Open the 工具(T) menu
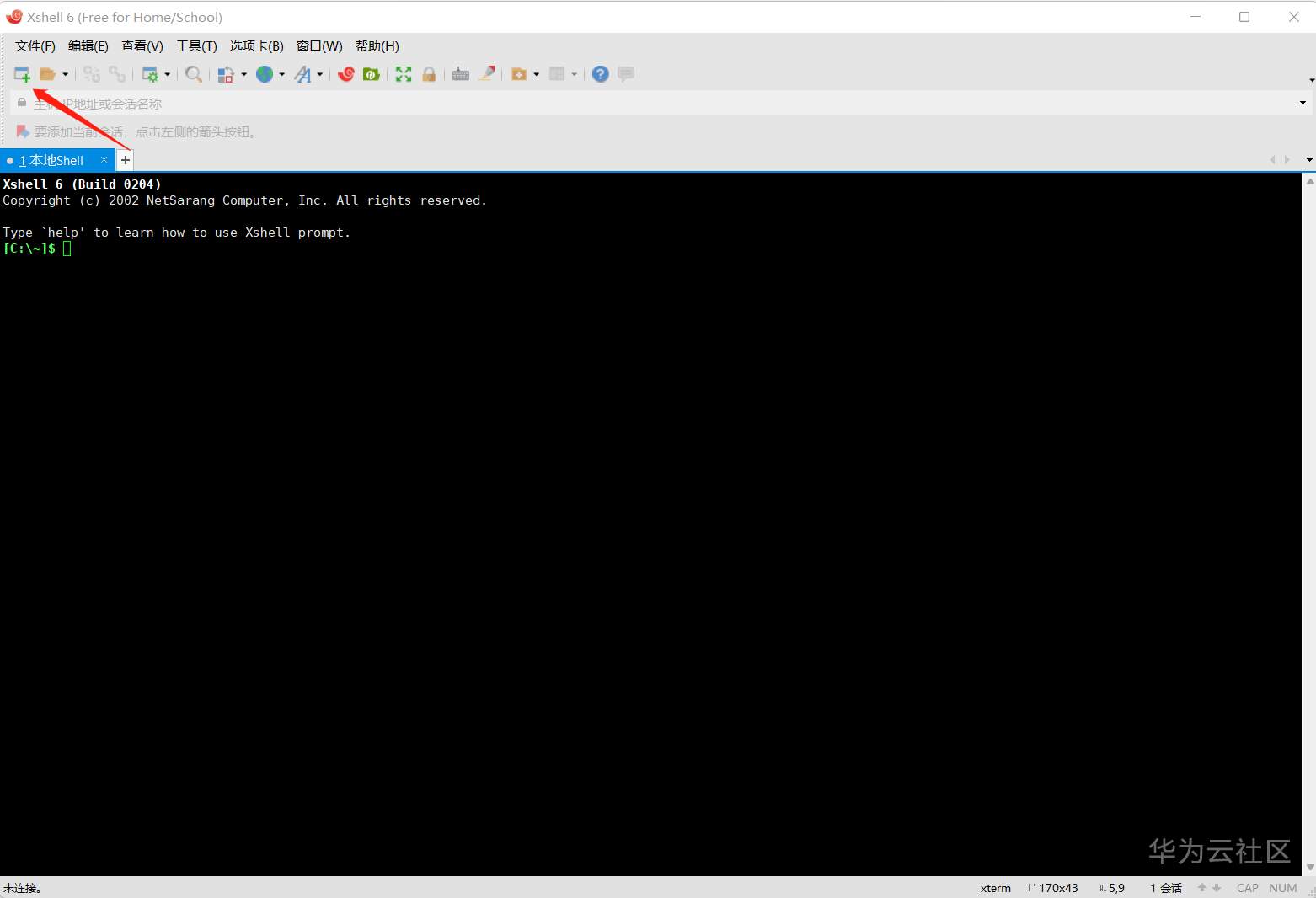The image size is (1316, 898). (x=196, y=46)
